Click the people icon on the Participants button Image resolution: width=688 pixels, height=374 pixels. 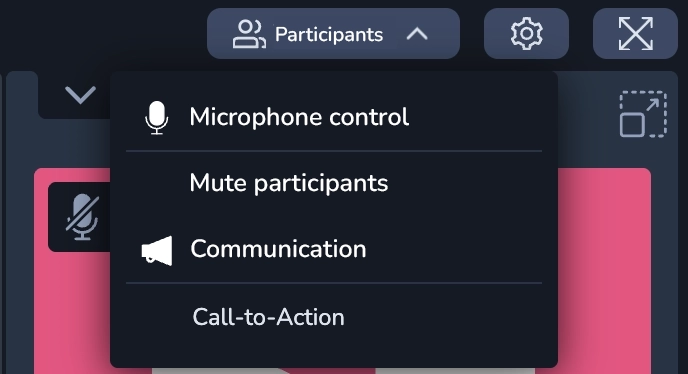coord(249,34)
